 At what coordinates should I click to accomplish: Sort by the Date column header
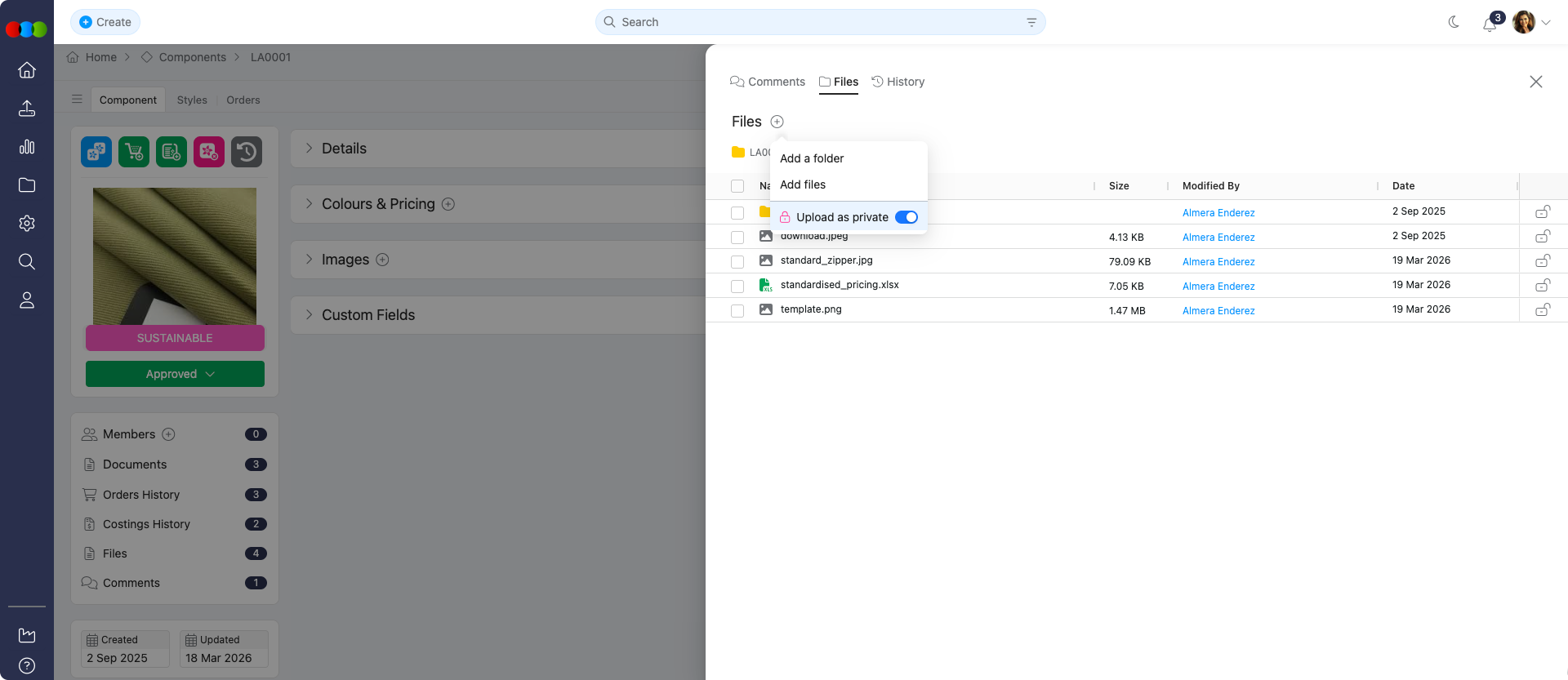[1403, 186]
